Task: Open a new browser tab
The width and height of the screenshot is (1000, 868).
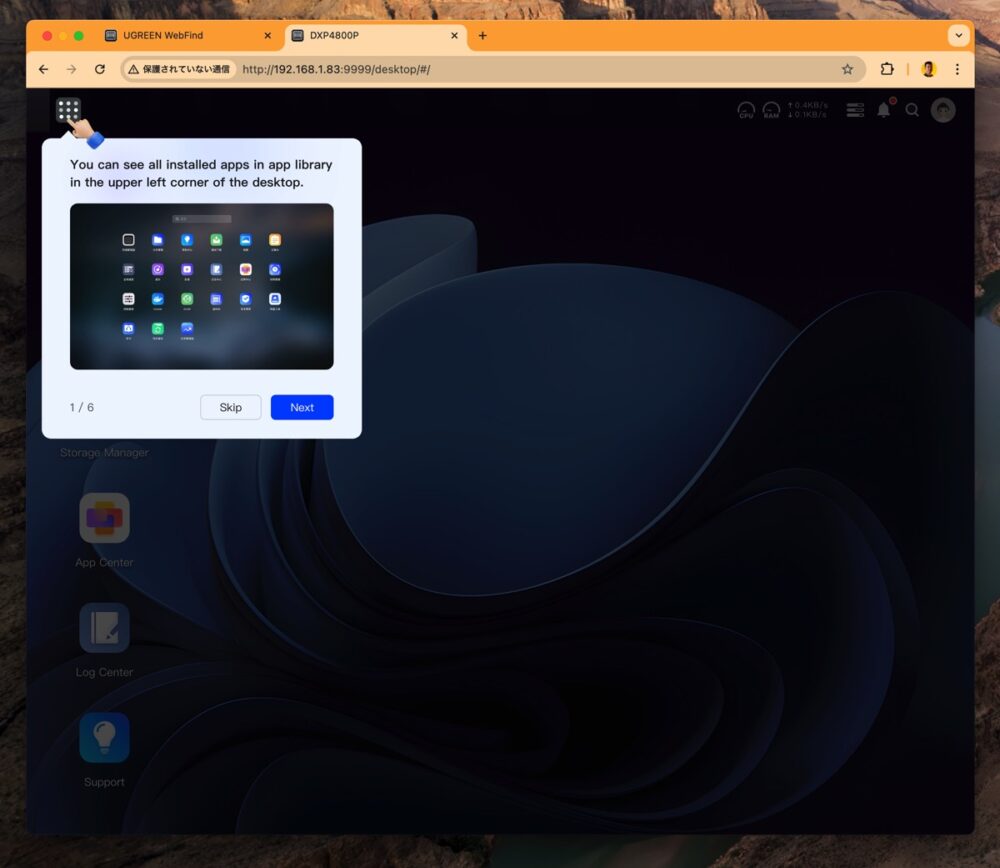Action: (482, 35)
